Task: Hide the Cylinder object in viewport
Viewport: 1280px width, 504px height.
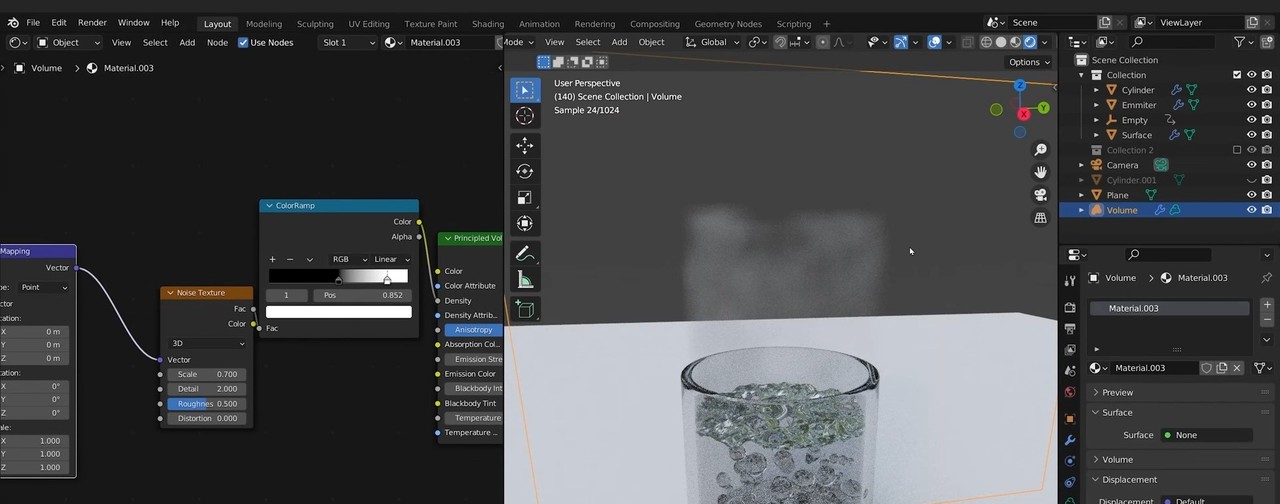Action: point(1251,90)
